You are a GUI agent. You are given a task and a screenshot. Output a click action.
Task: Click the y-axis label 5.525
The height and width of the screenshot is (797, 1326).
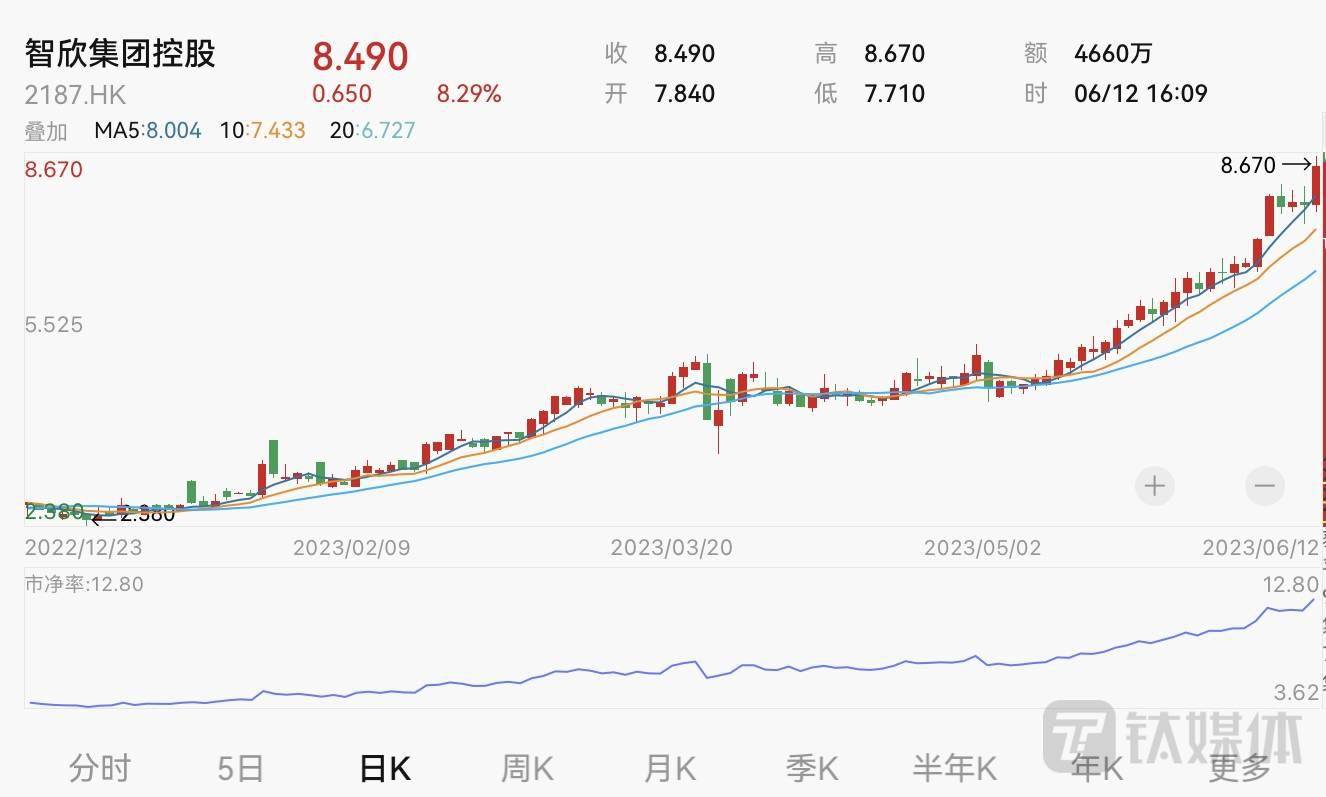pyautogui.click(x=54, y=325)
